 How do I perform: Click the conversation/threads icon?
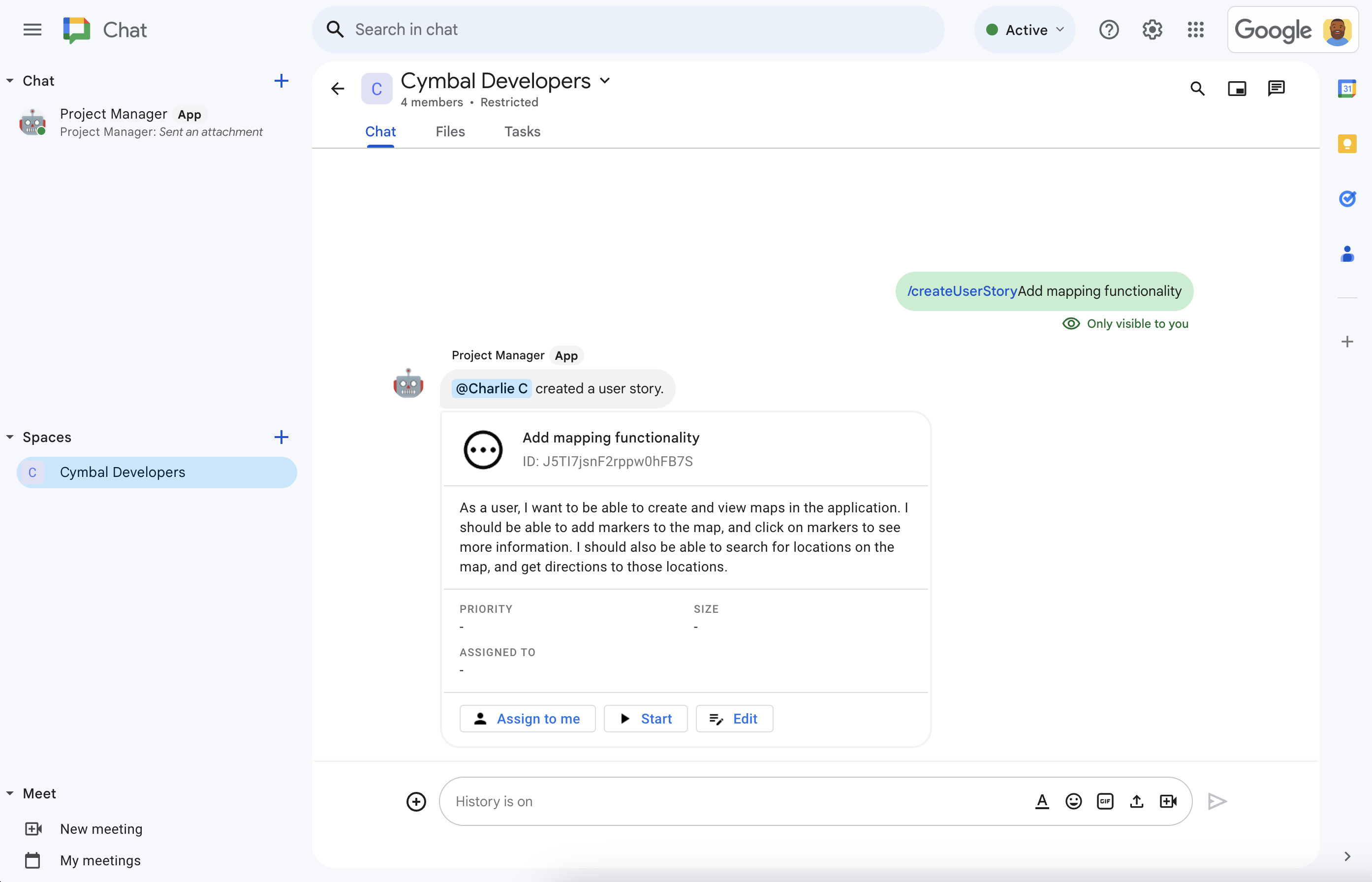(1276, 88)
